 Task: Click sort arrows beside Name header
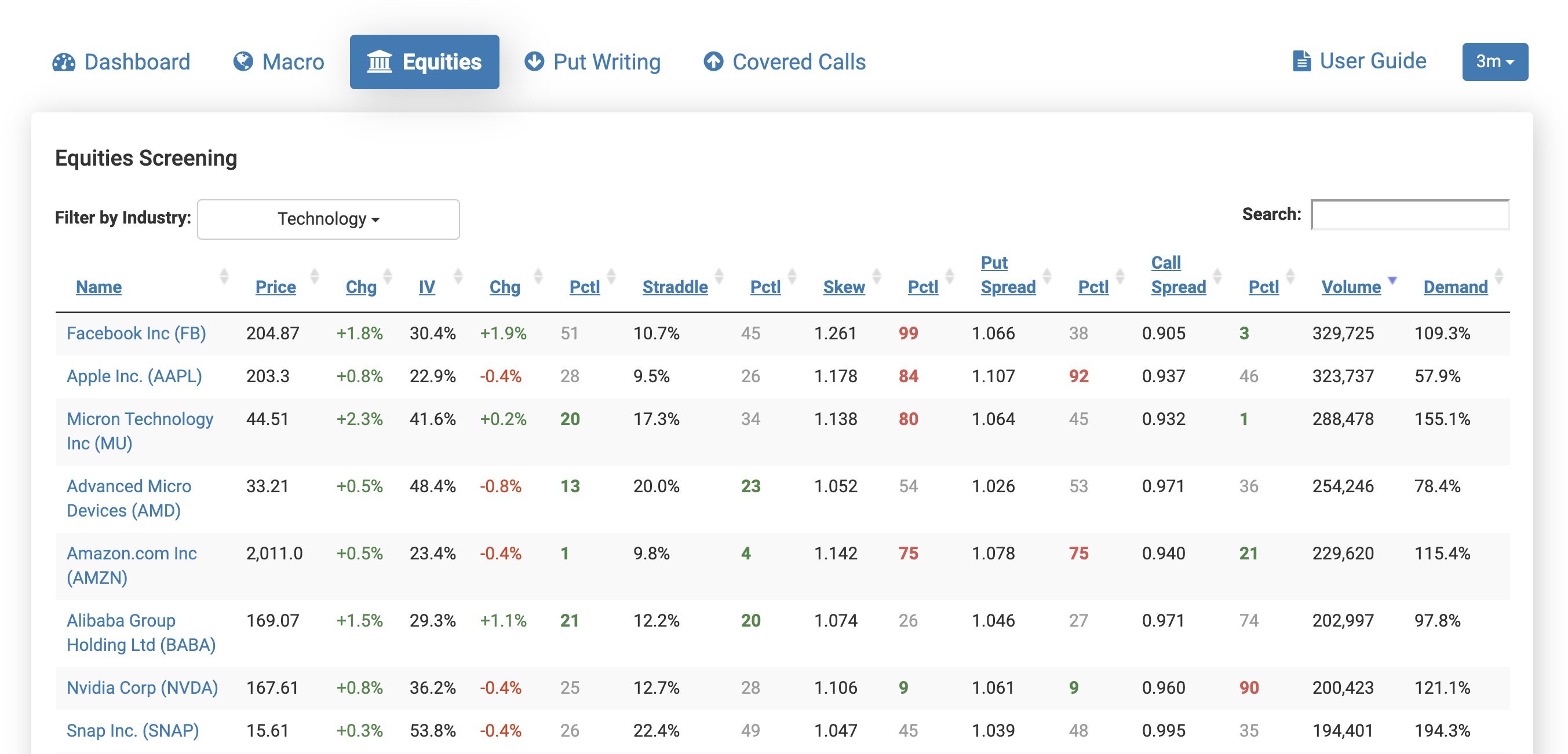[x=224, y=277]
